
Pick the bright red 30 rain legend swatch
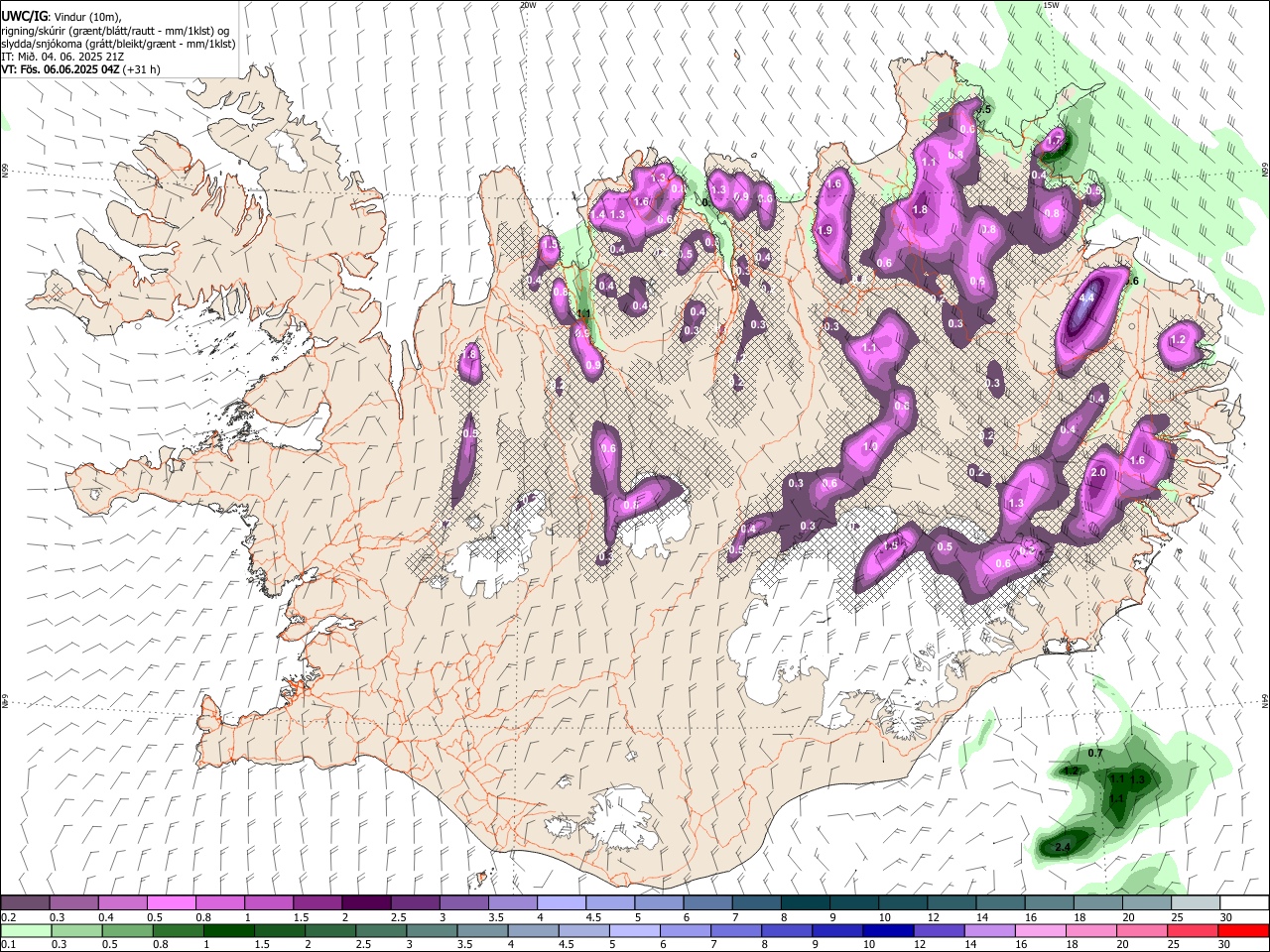(x=1243, y=931)
